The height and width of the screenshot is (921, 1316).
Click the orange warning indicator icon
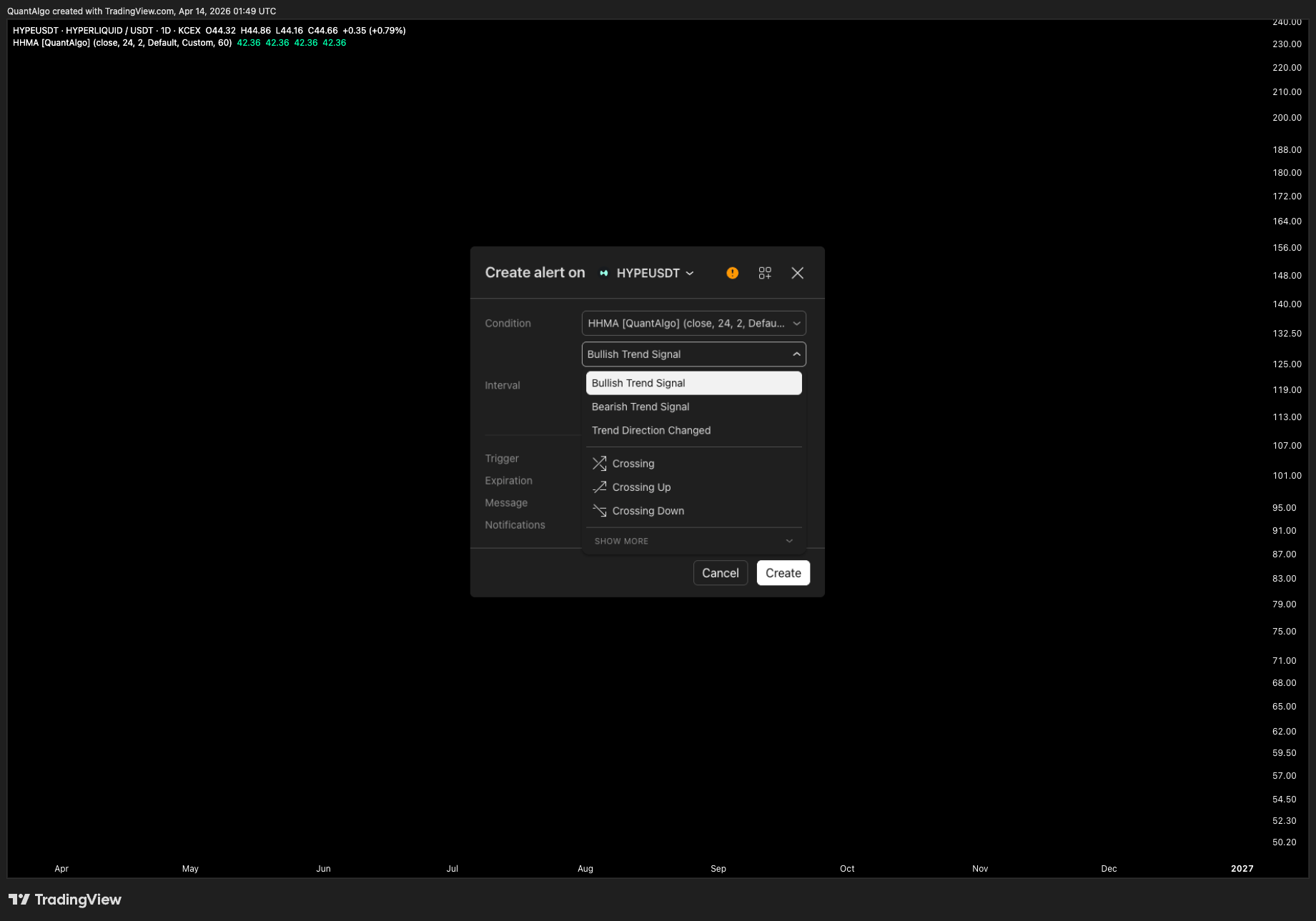coord(732,273)
